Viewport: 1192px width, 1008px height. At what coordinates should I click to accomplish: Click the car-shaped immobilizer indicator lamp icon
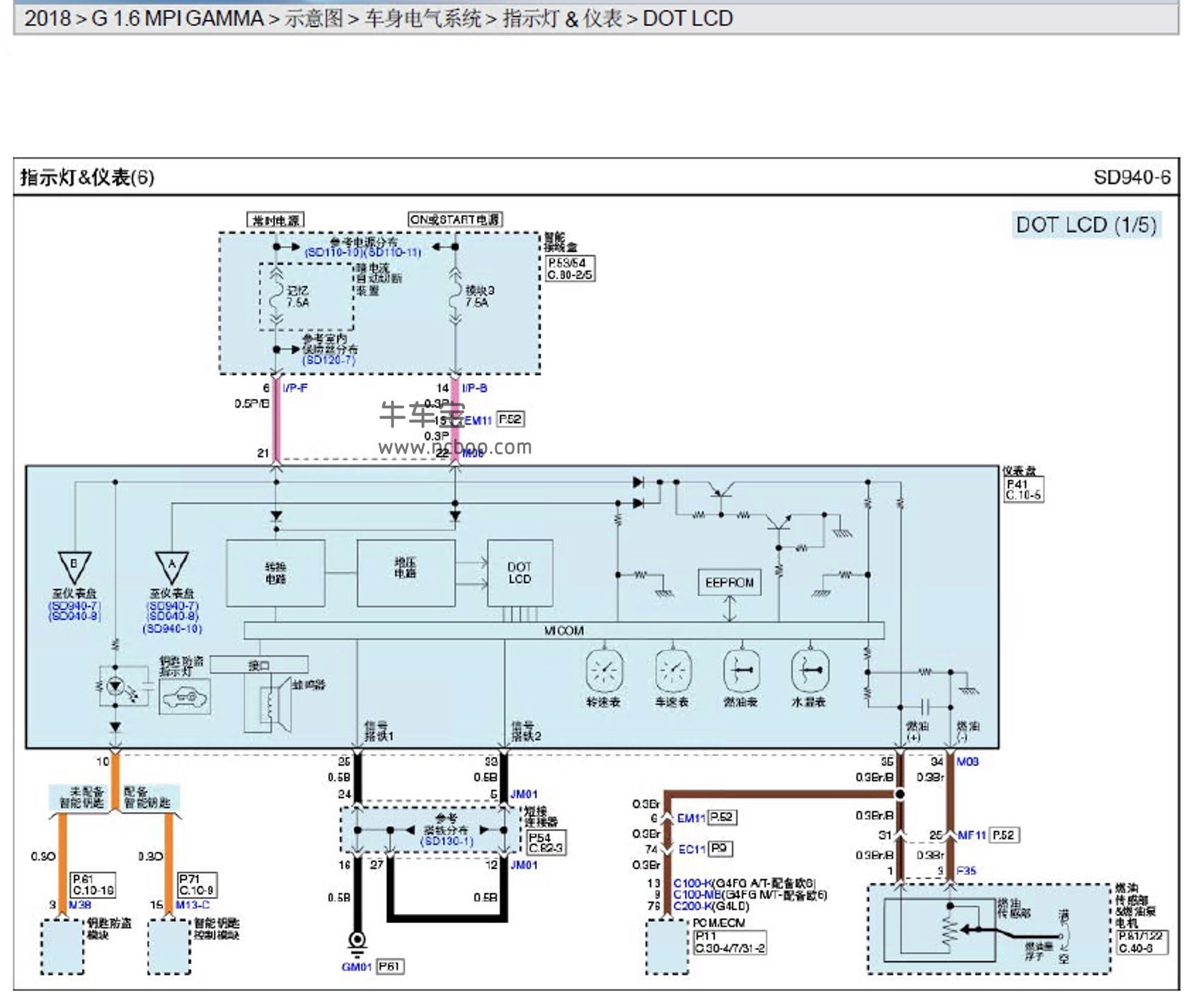(185, 697)
